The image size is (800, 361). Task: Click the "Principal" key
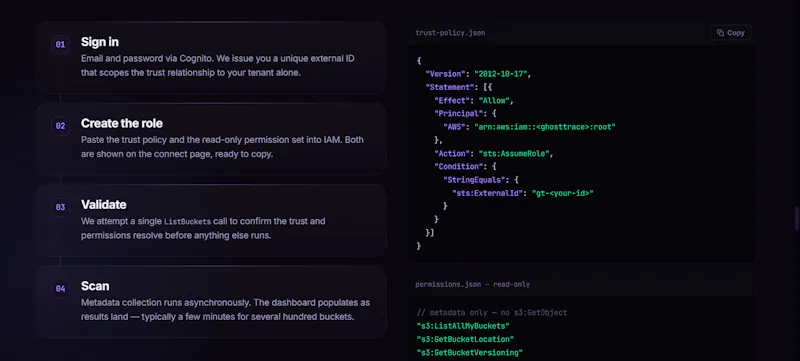(x=458, y=114)
